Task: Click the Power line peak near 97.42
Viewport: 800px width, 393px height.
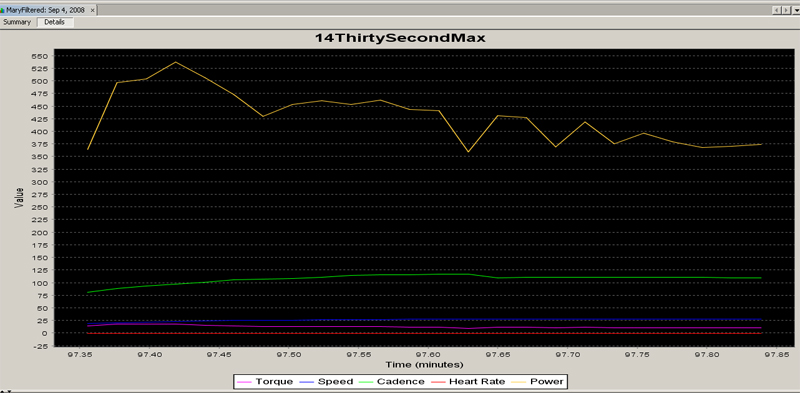Action: 176,62
